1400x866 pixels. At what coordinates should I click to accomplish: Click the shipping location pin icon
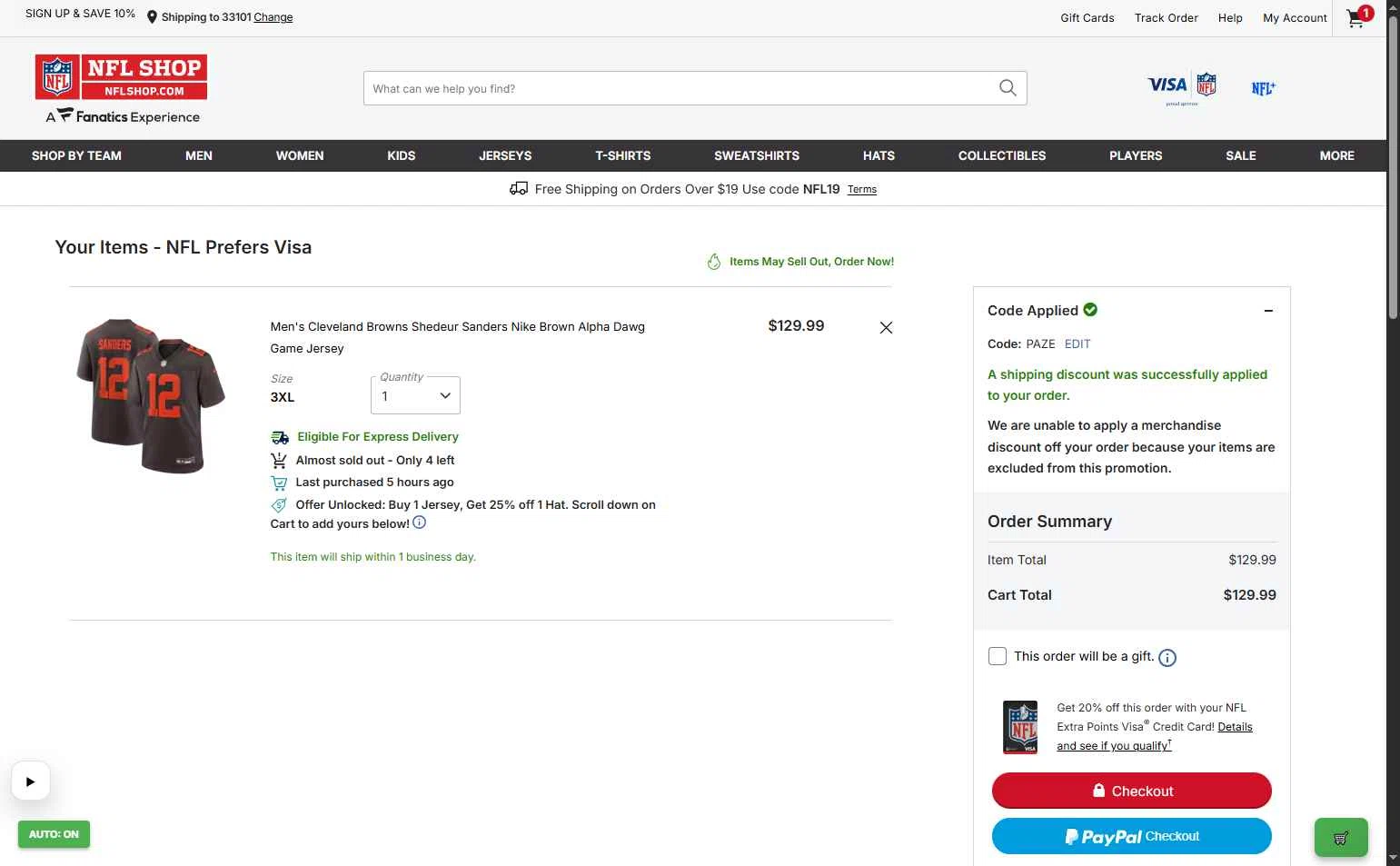(152, 17)
